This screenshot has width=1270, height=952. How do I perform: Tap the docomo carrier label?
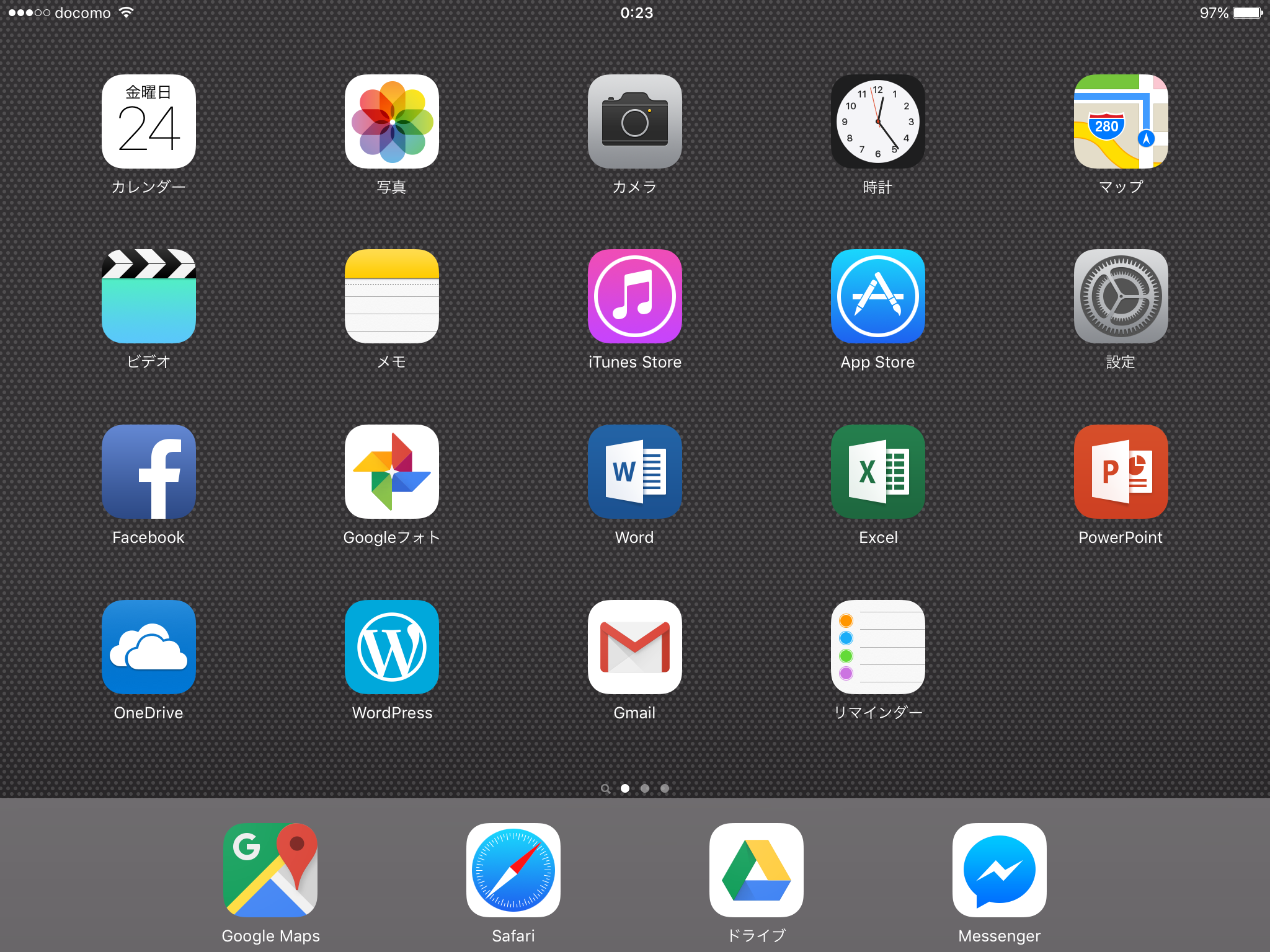[x=82, y=13]
